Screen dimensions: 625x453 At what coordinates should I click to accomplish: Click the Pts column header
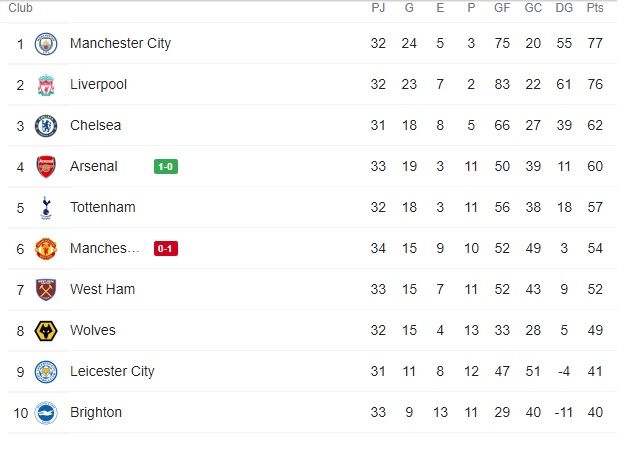(595, 8)
